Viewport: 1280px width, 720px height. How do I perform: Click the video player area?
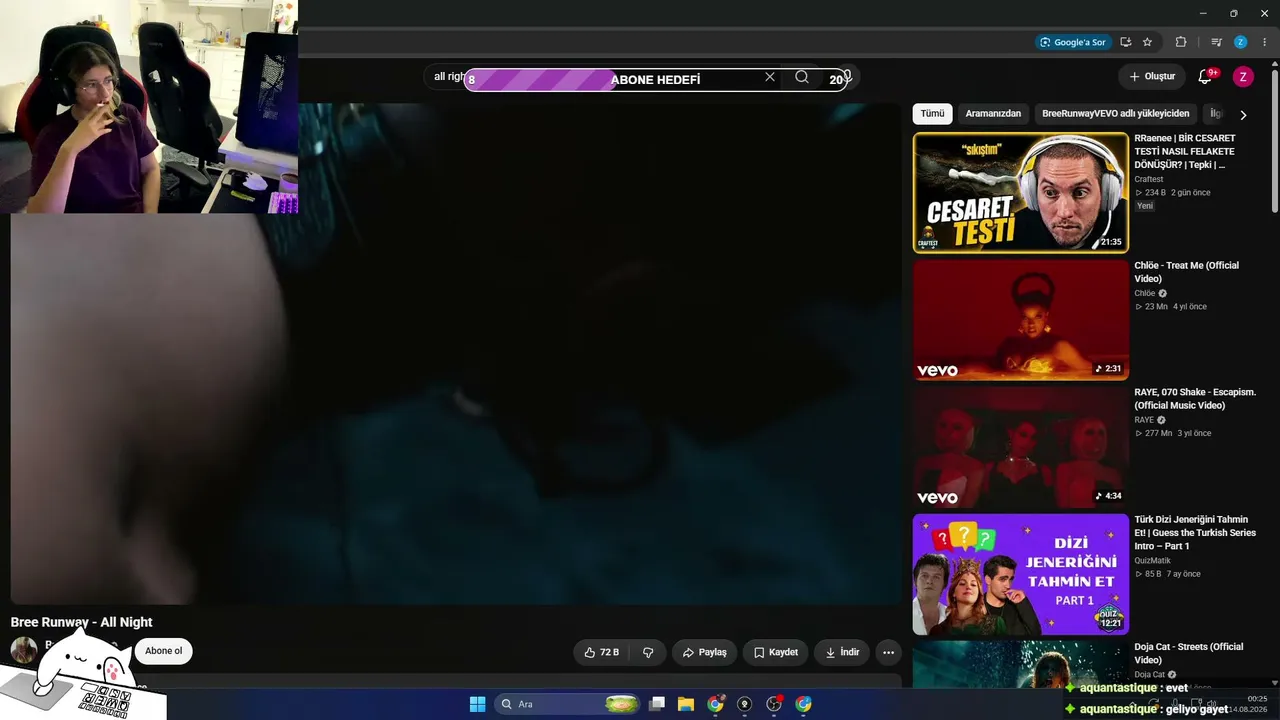tap(456, 354)
